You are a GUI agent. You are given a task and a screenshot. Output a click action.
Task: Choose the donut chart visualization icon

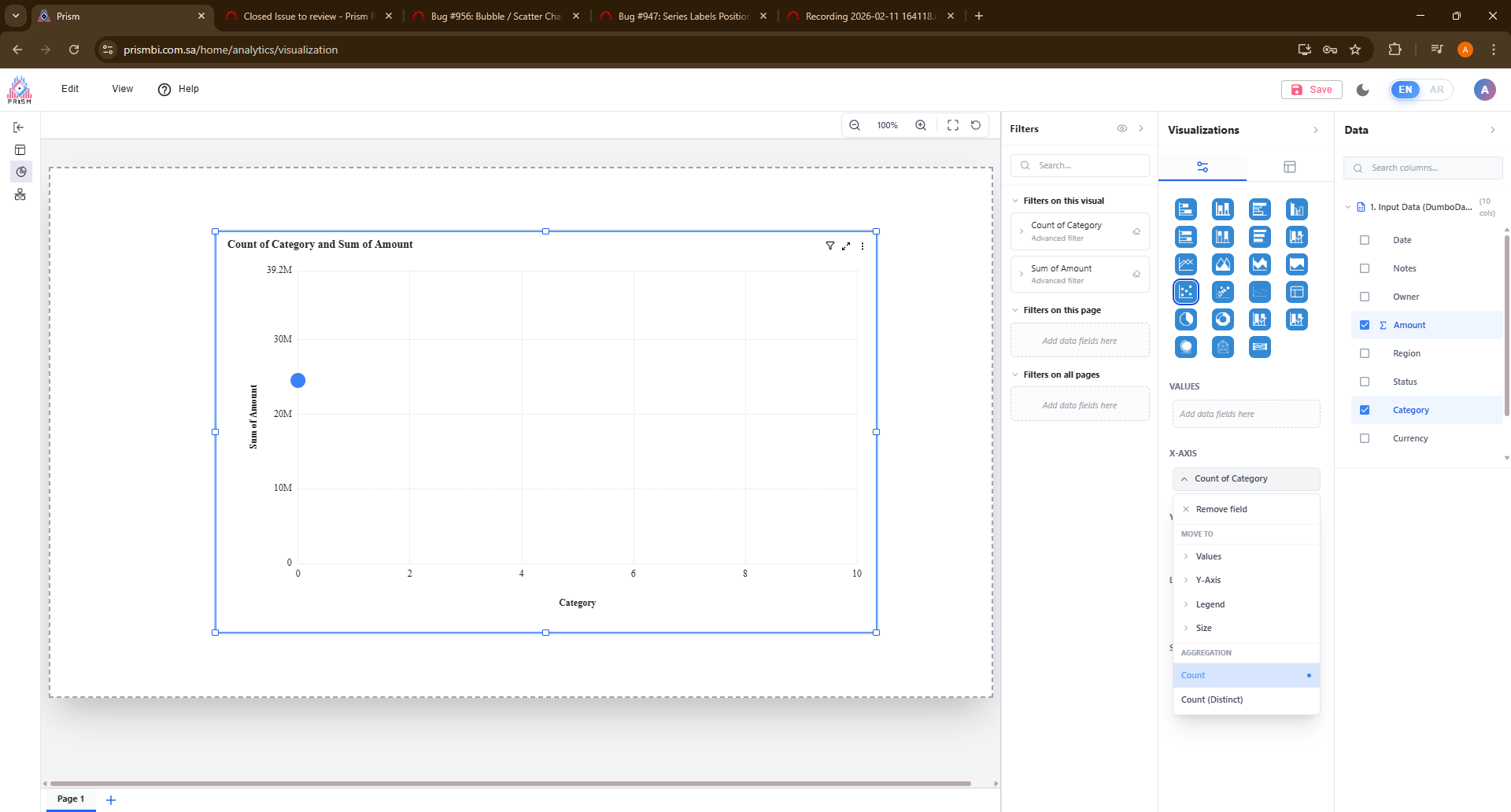pyautogui.click(x=1223, y=319)
